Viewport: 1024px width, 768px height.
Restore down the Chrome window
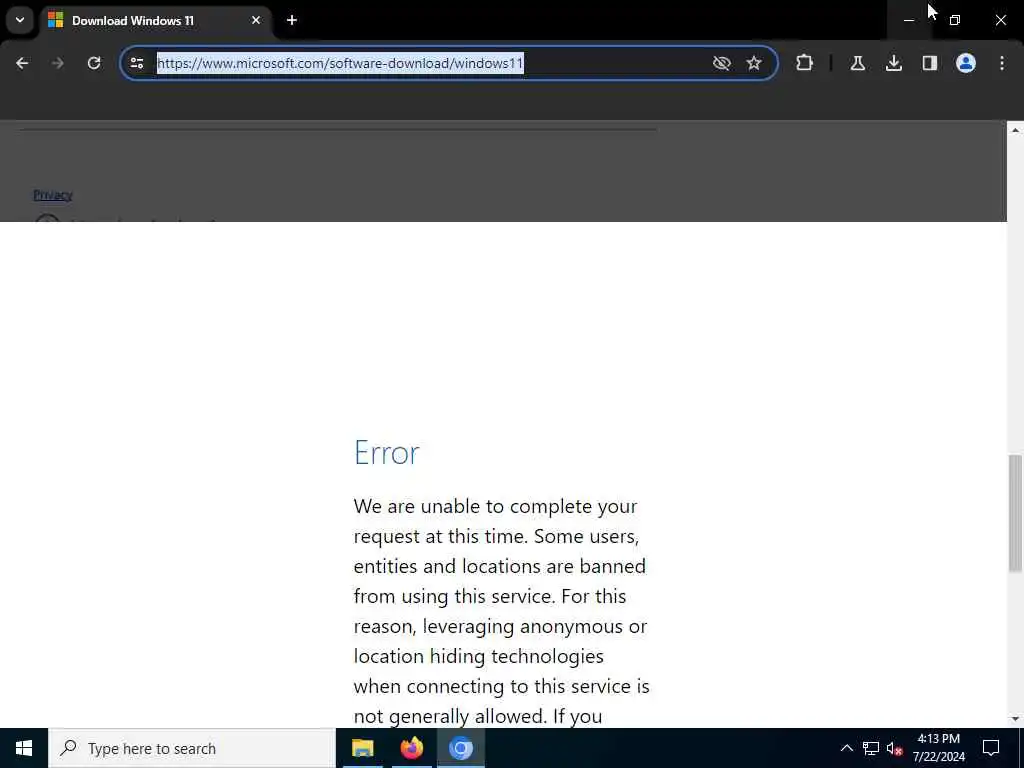[955, 20]
